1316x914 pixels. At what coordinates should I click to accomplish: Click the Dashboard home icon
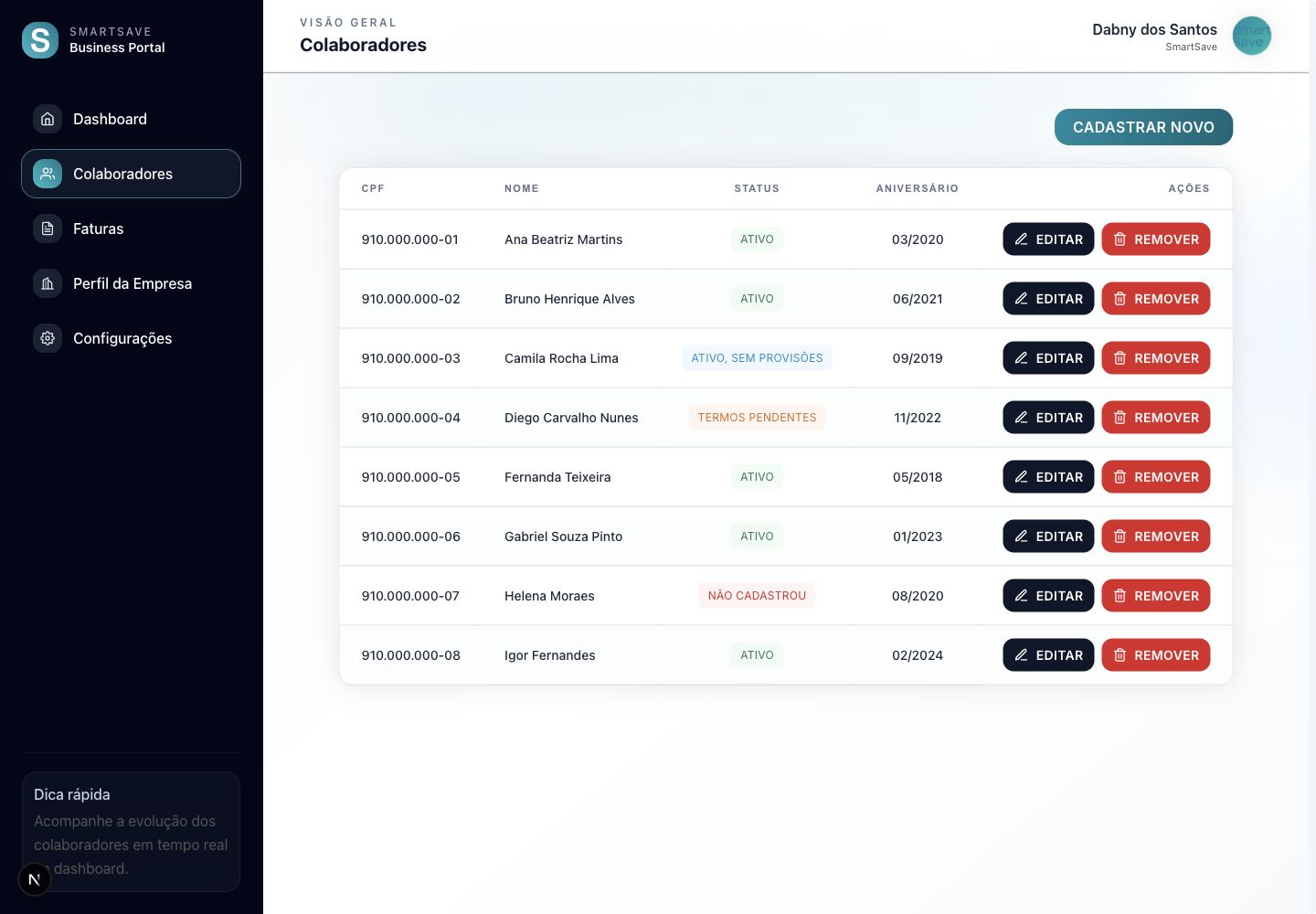click(x=48, y=119)
